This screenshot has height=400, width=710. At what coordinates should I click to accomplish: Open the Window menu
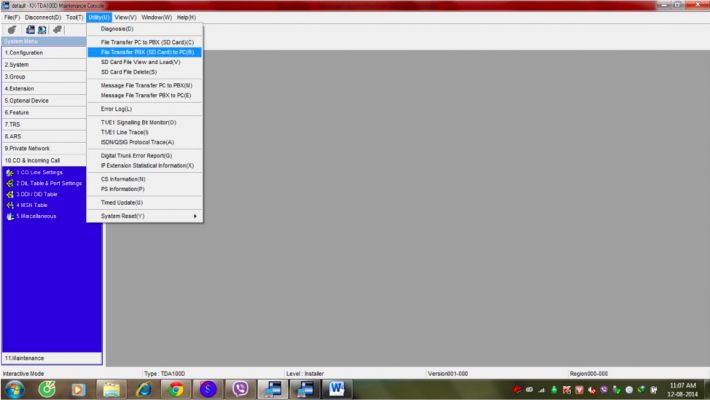pos(156,17)
